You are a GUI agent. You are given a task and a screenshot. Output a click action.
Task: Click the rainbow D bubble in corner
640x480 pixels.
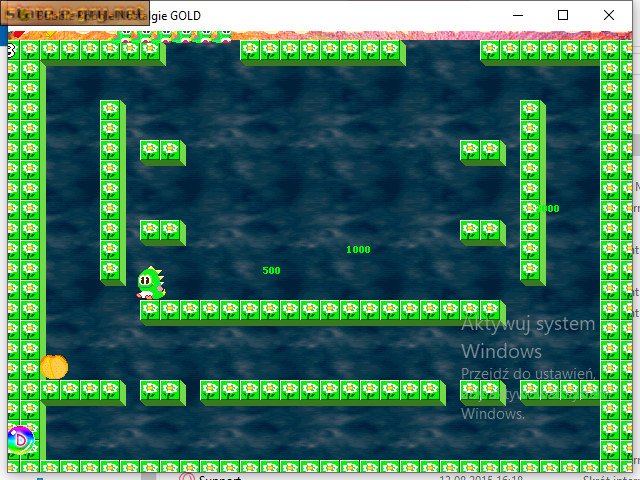pyautogui.click(x=20, y=440)
